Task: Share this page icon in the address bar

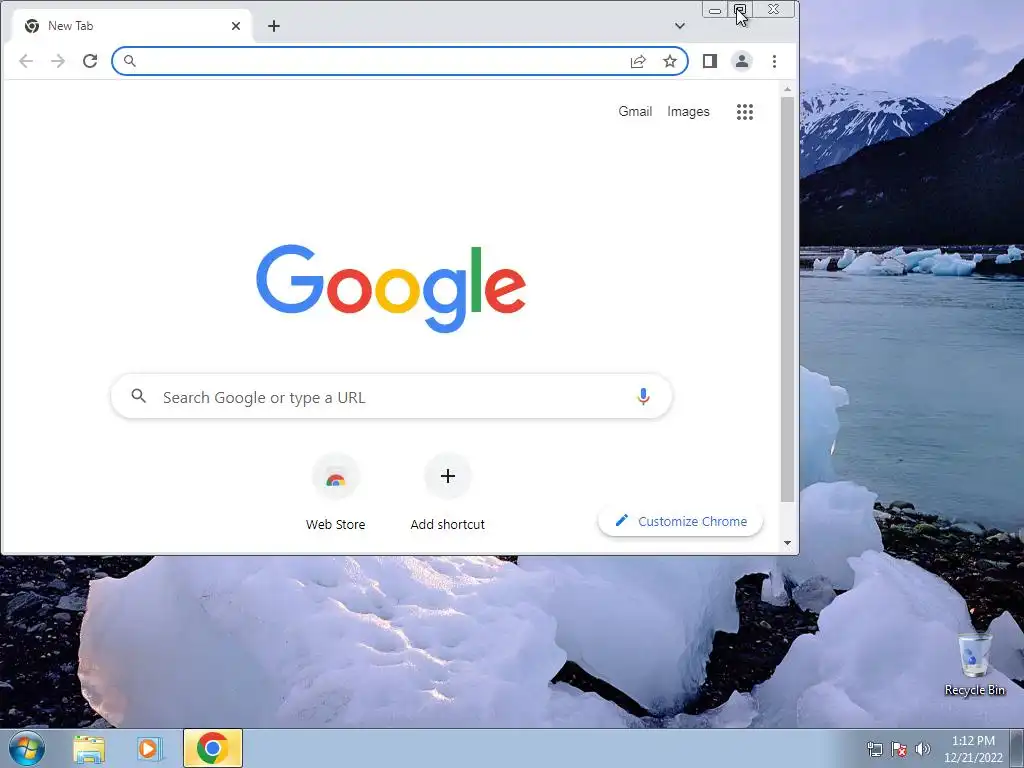Action: [x=638, y=61]
